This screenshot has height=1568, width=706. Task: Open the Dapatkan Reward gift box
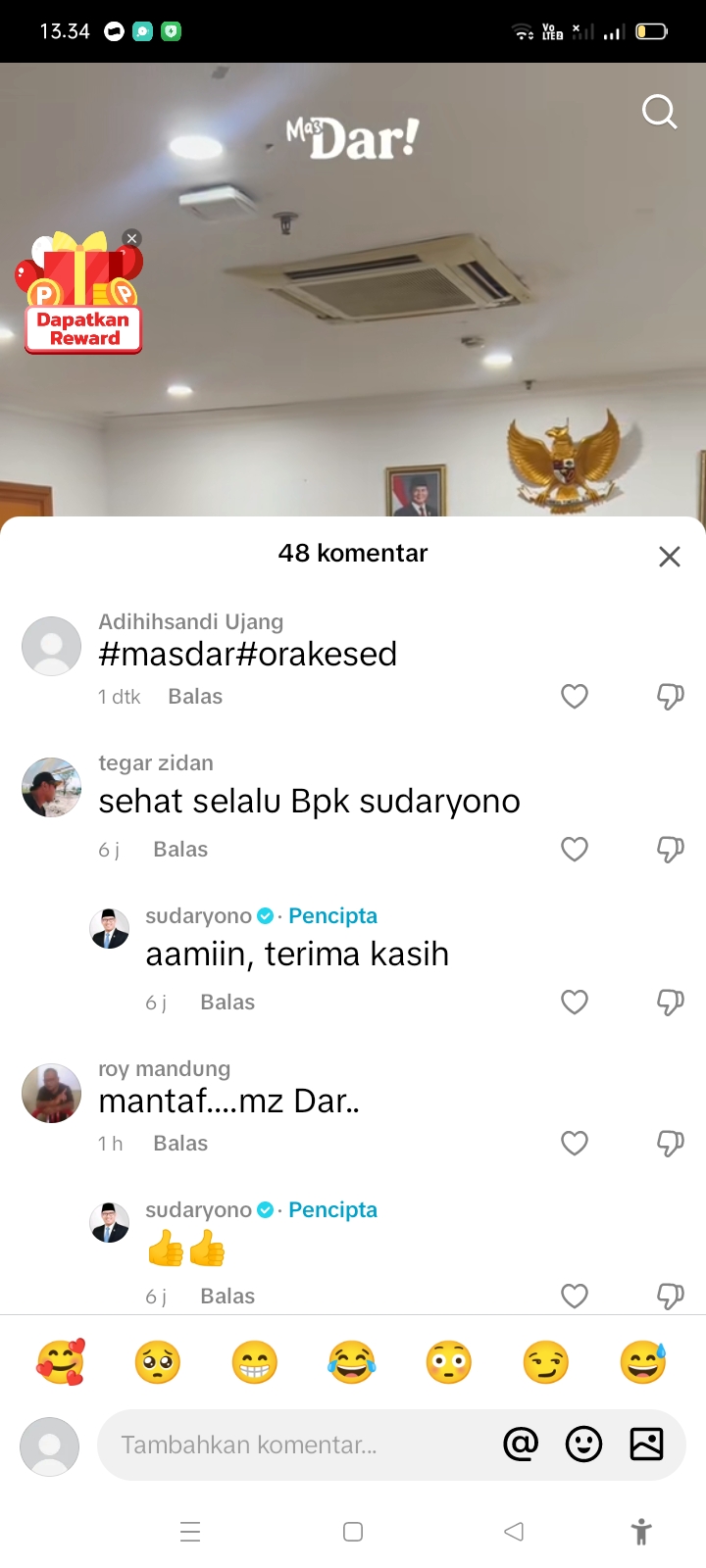(x=80, y=293)
